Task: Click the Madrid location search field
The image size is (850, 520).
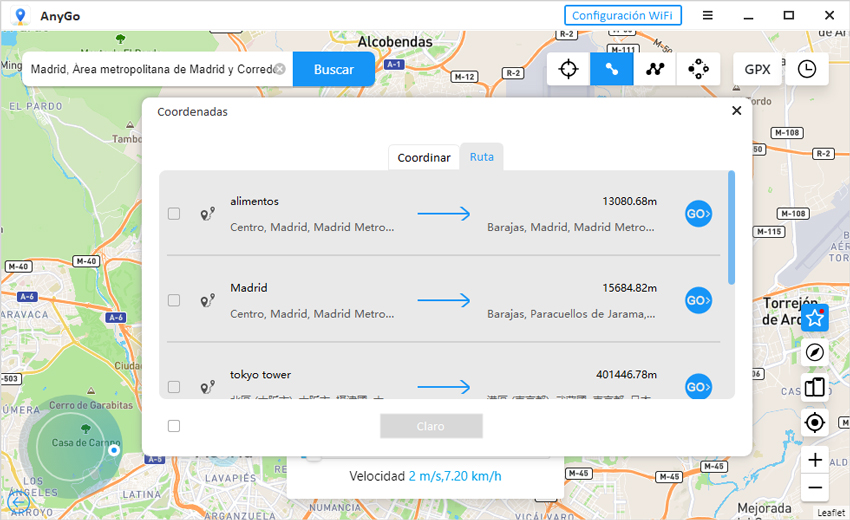Action: tap(150, 69)
